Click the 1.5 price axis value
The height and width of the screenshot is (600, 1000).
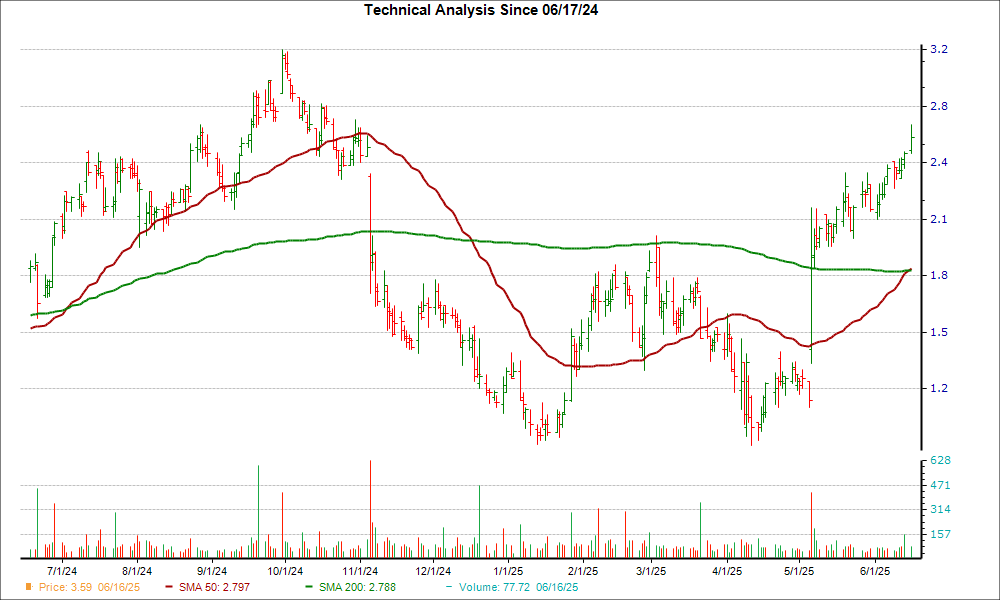pos(939,332)
